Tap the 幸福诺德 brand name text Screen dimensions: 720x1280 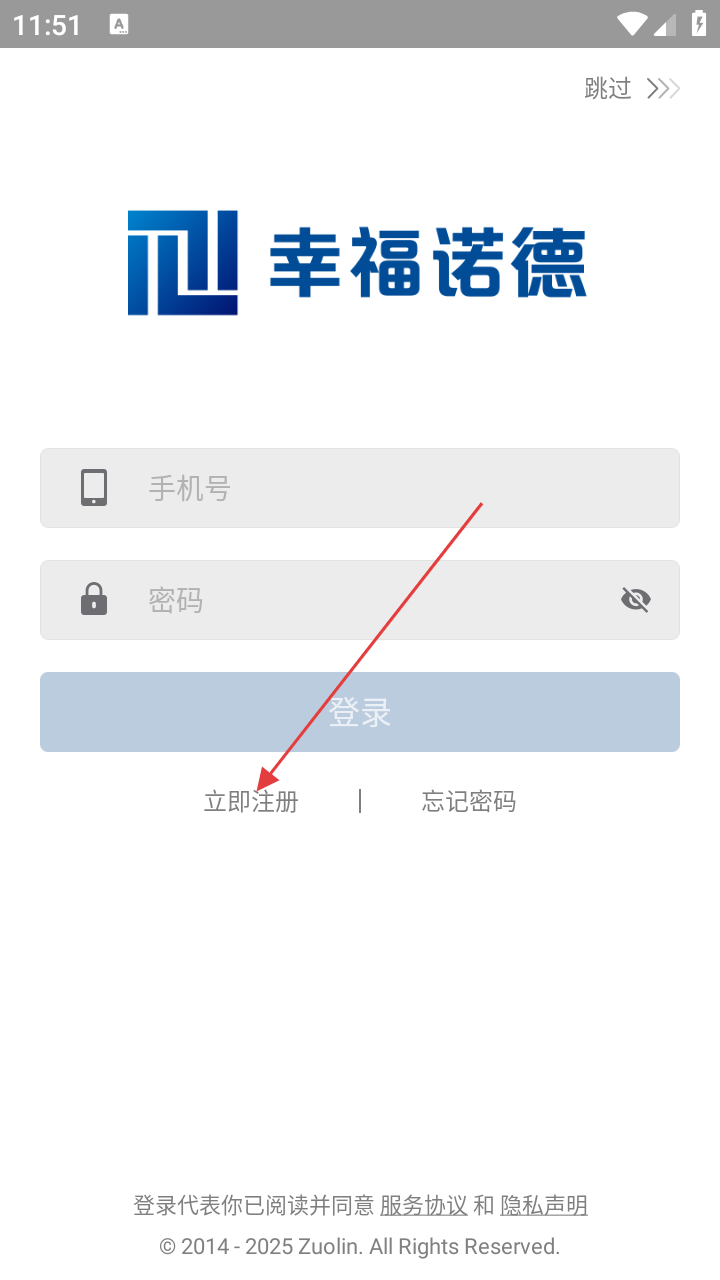point(428,263)
